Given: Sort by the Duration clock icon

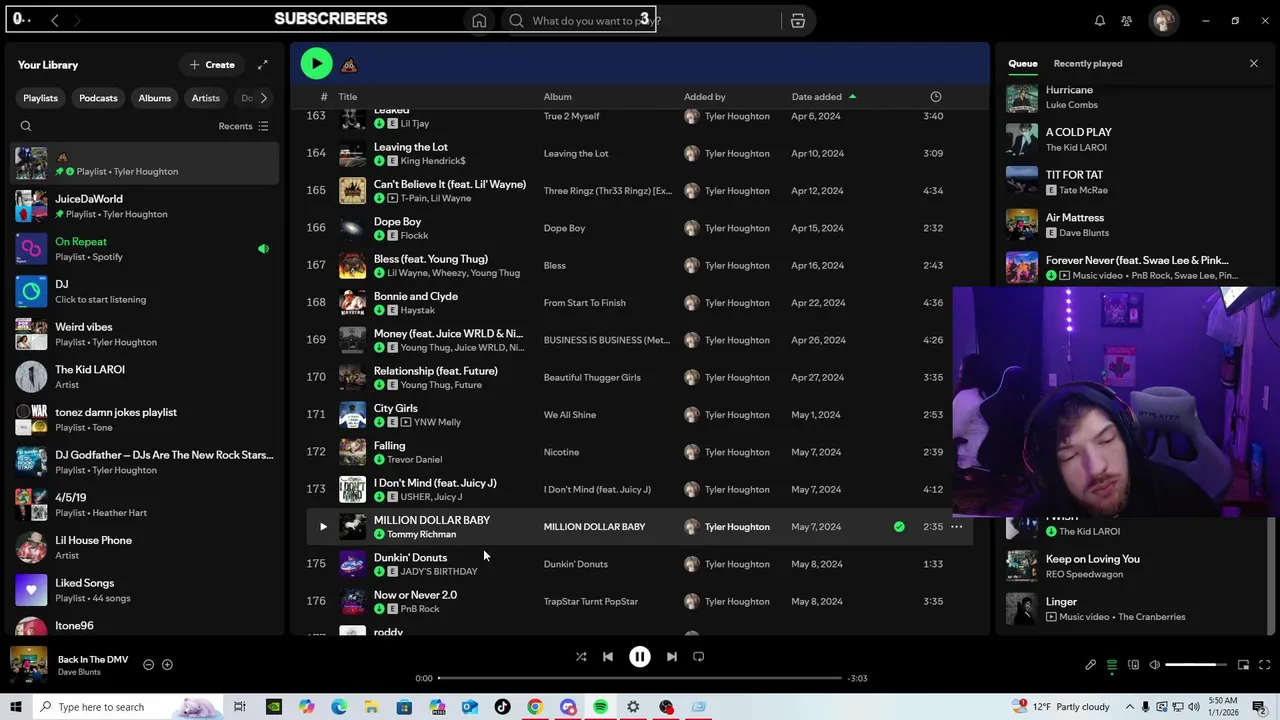Looking at the screenshot, I should click(x=936, y=97).
